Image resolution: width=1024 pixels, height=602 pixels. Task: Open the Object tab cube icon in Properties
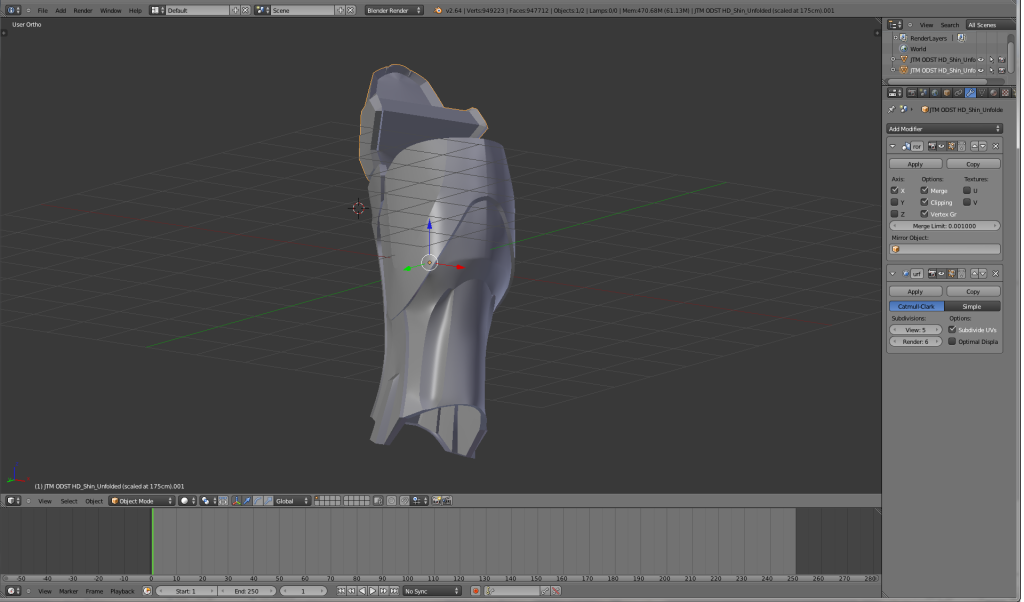tap(947, 93)
